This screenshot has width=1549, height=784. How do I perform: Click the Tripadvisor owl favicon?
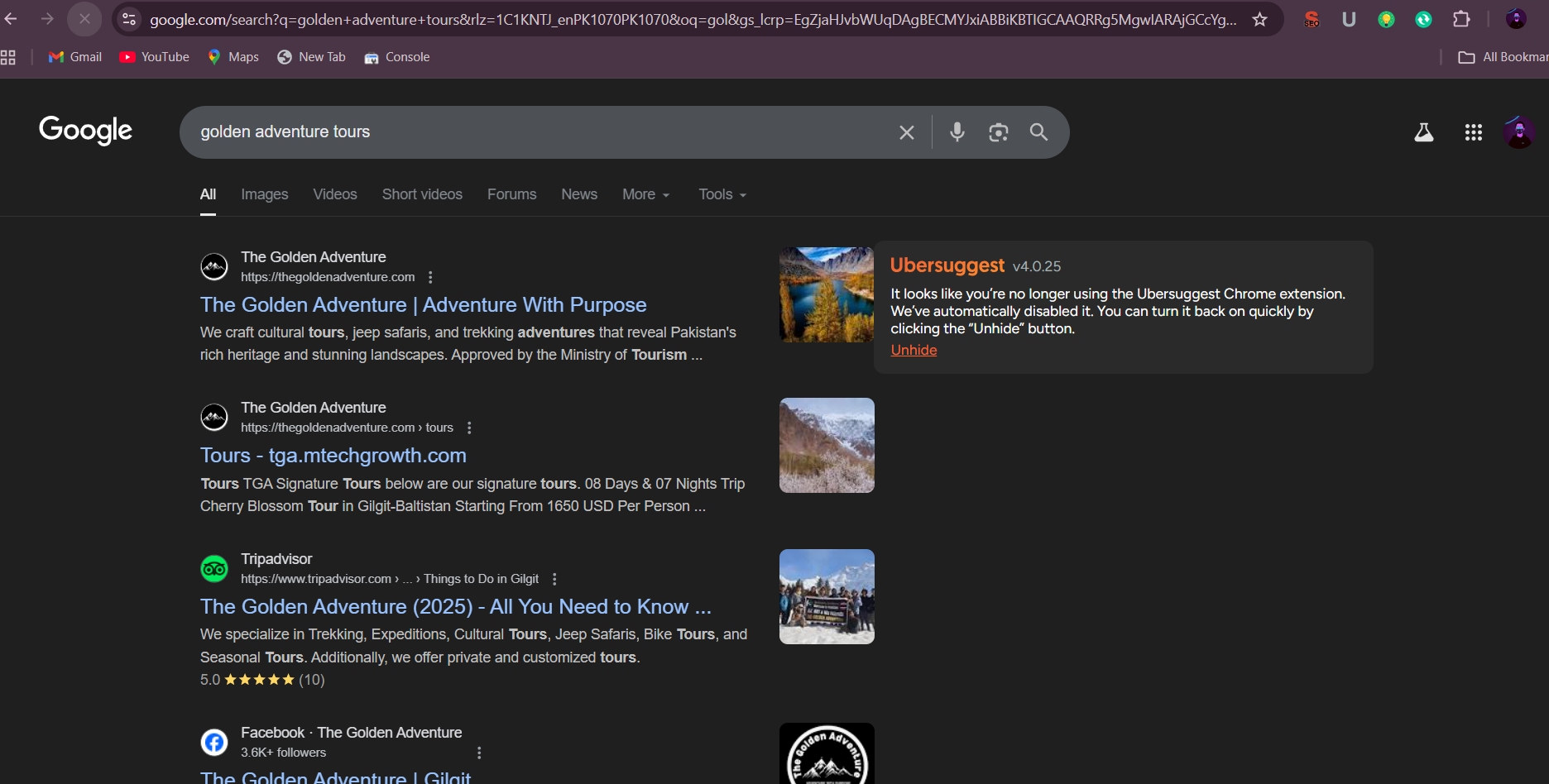[x=214, y=568]
